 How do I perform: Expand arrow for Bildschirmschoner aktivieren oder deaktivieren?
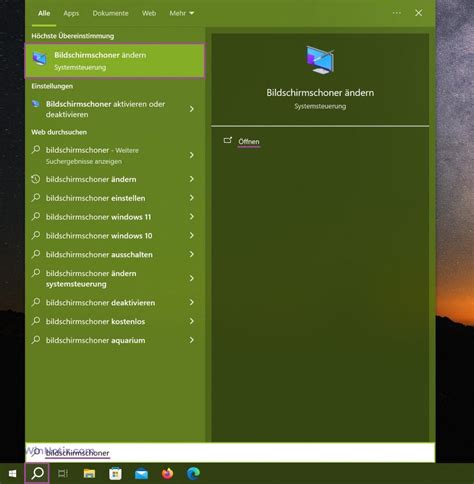pos(192,109)
